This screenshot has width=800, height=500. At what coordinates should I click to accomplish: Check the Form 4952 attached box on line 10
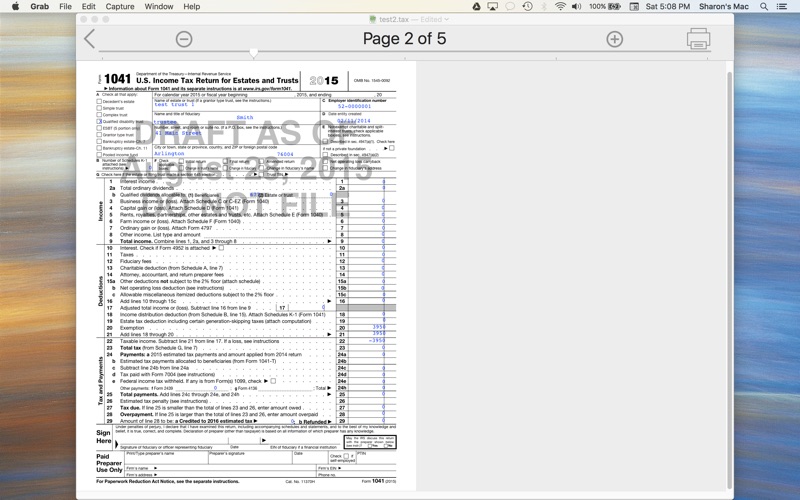[x=221, y=248]
